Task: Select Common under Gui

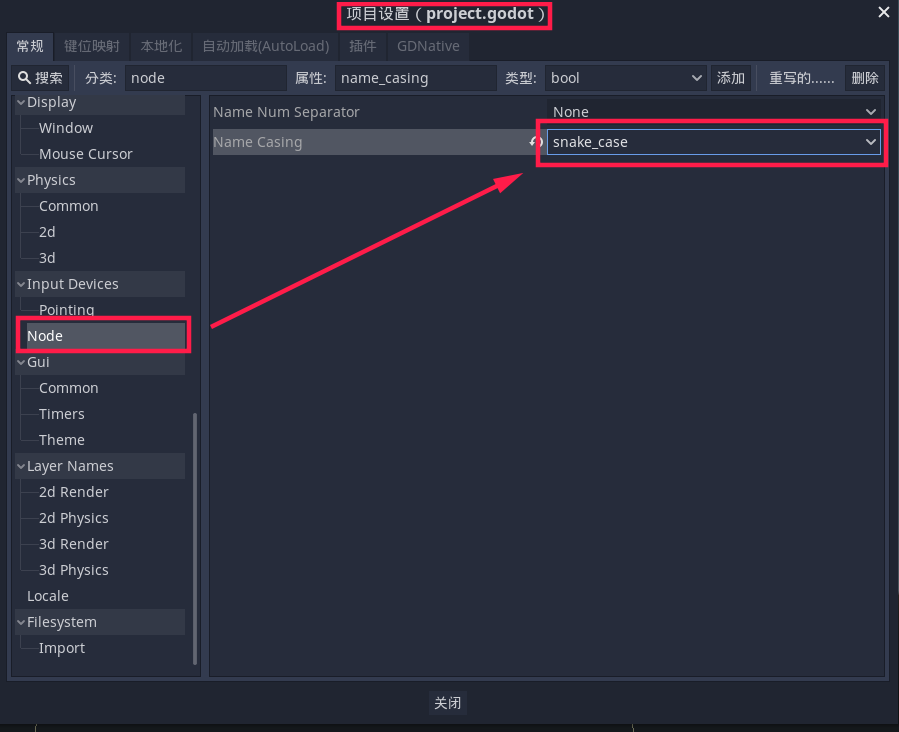Action: point(68,388)
